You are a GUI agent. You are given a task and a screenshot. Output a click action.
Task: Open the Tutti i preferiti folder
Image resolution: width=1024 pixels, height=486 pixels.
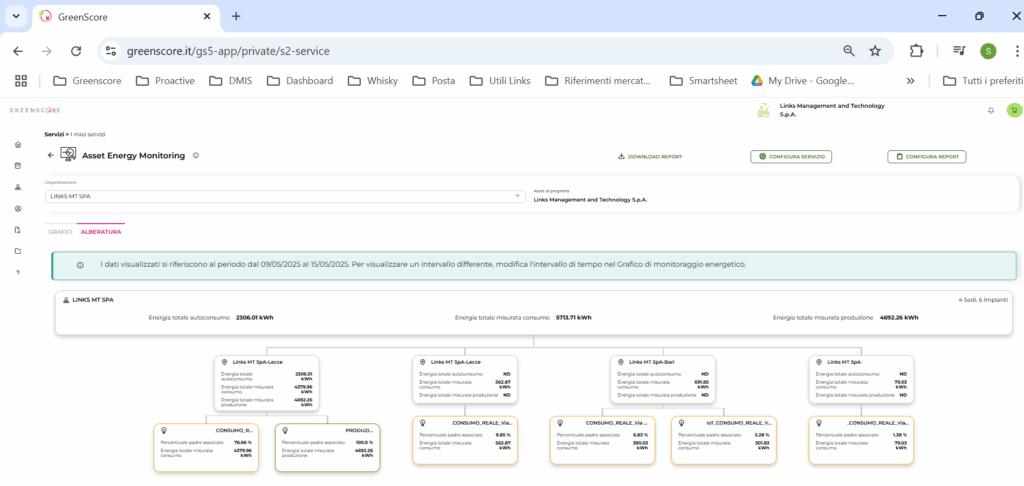click(x=982, y=81)
